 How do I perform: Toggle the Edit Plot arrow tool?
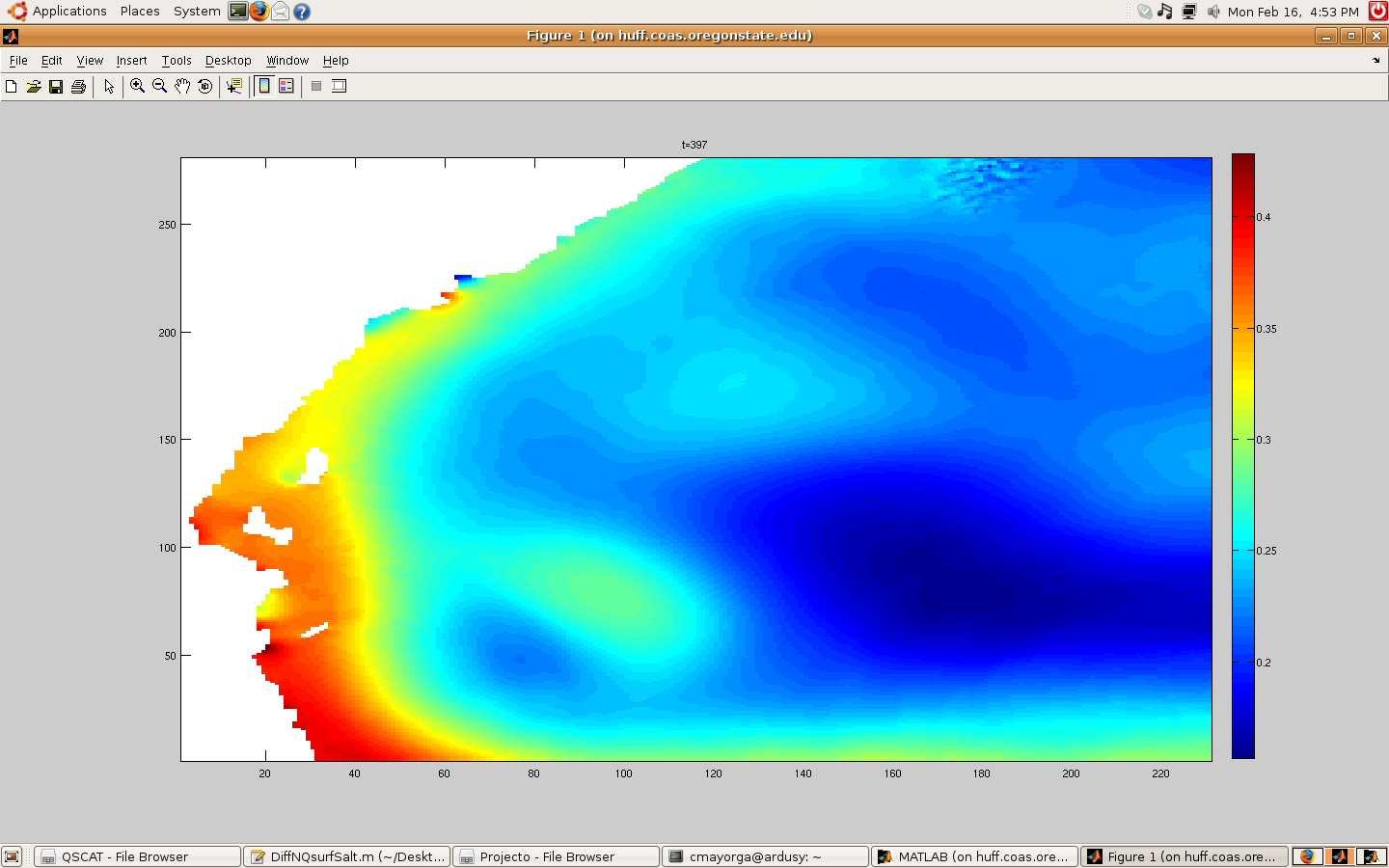point(109,87)
